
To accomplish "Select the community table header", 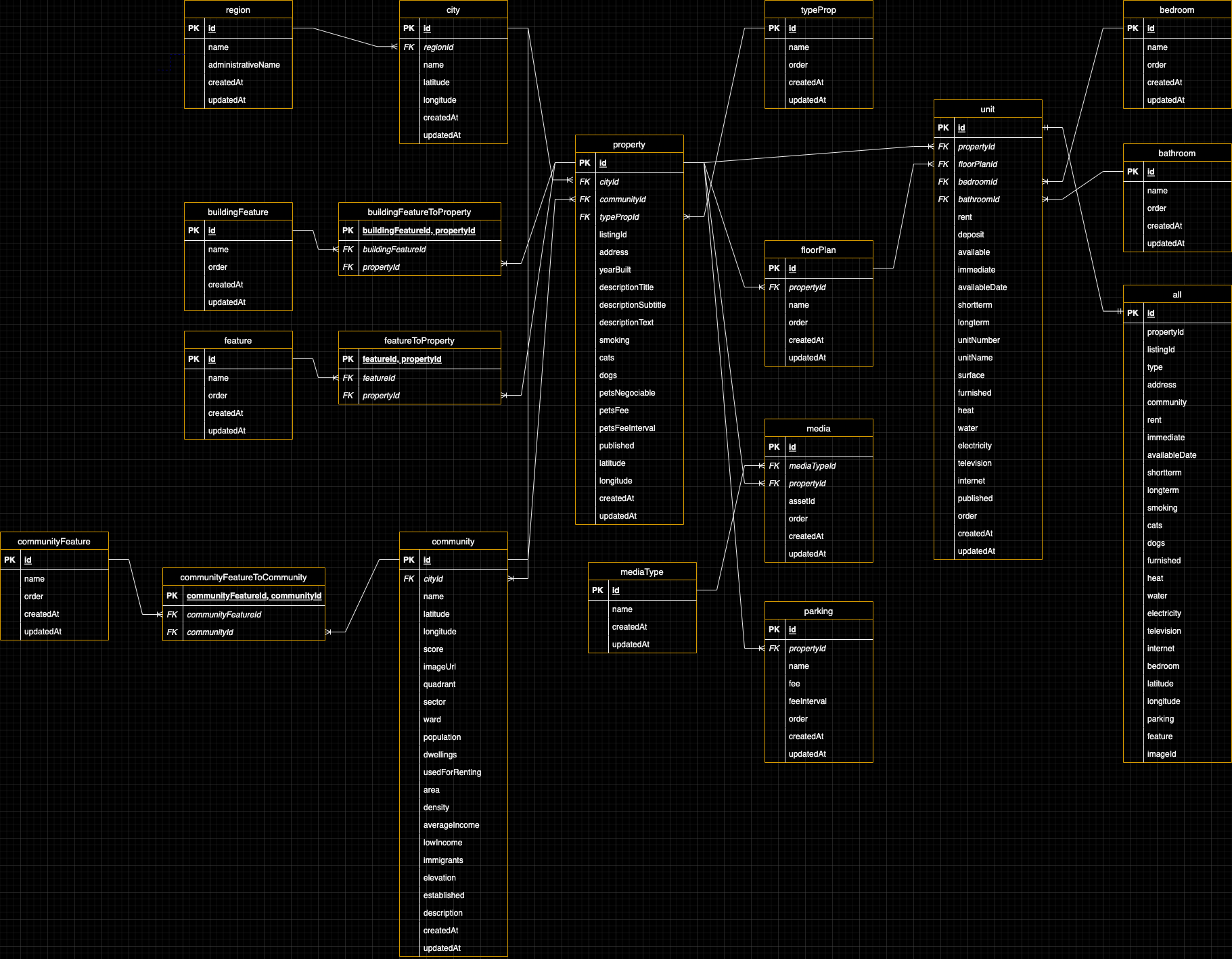I will click(453, 541).
